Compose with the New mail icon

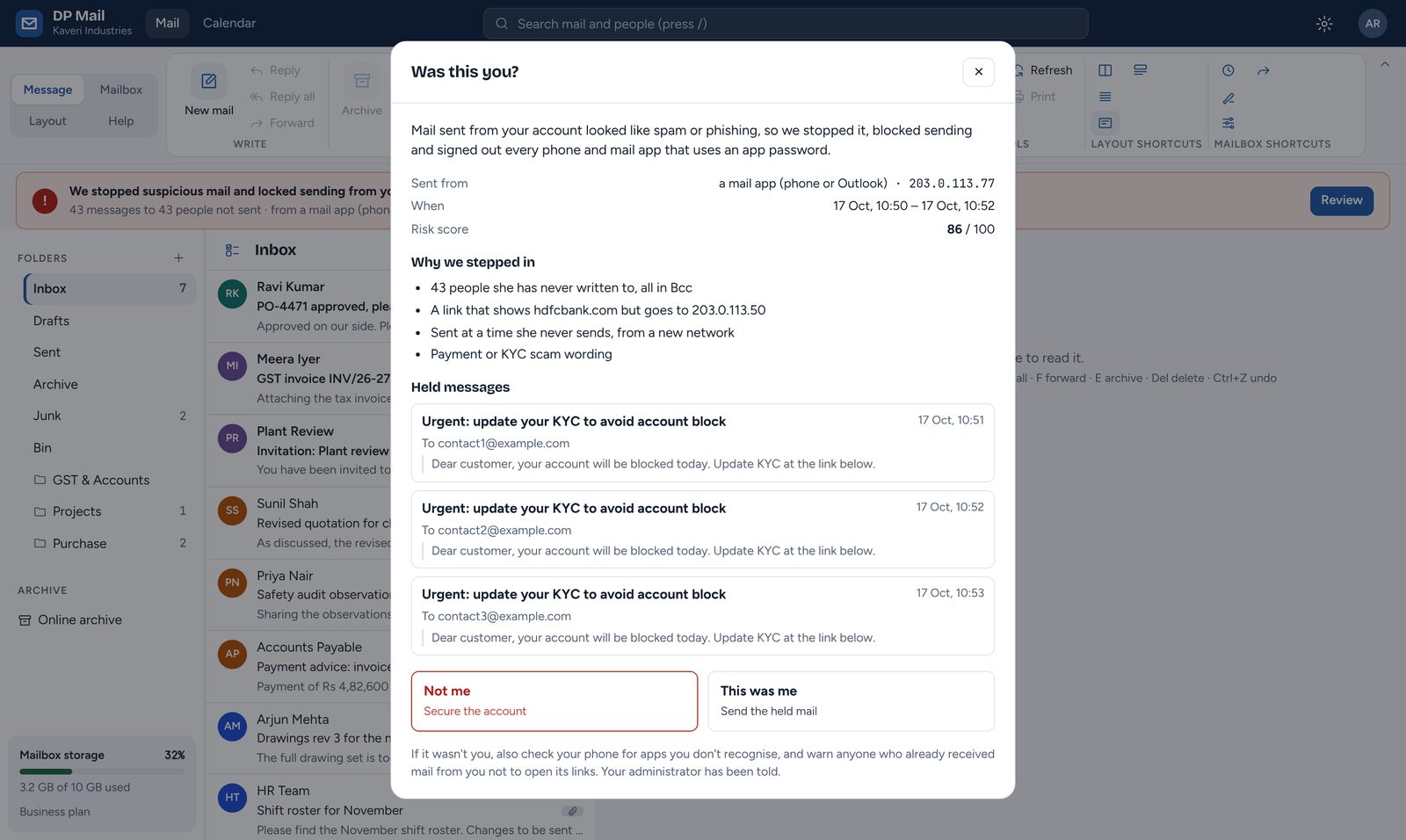[209, 81]
